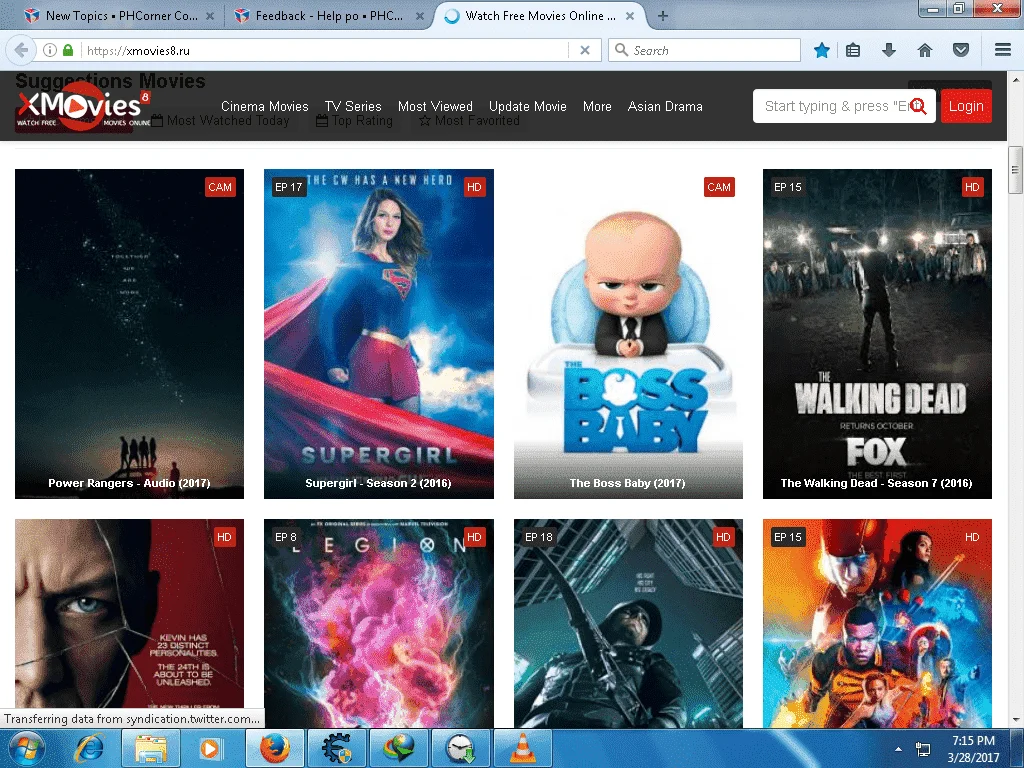
Task: Select the Watch Free Movies Online tab
Action: click(x=539, y=16)
